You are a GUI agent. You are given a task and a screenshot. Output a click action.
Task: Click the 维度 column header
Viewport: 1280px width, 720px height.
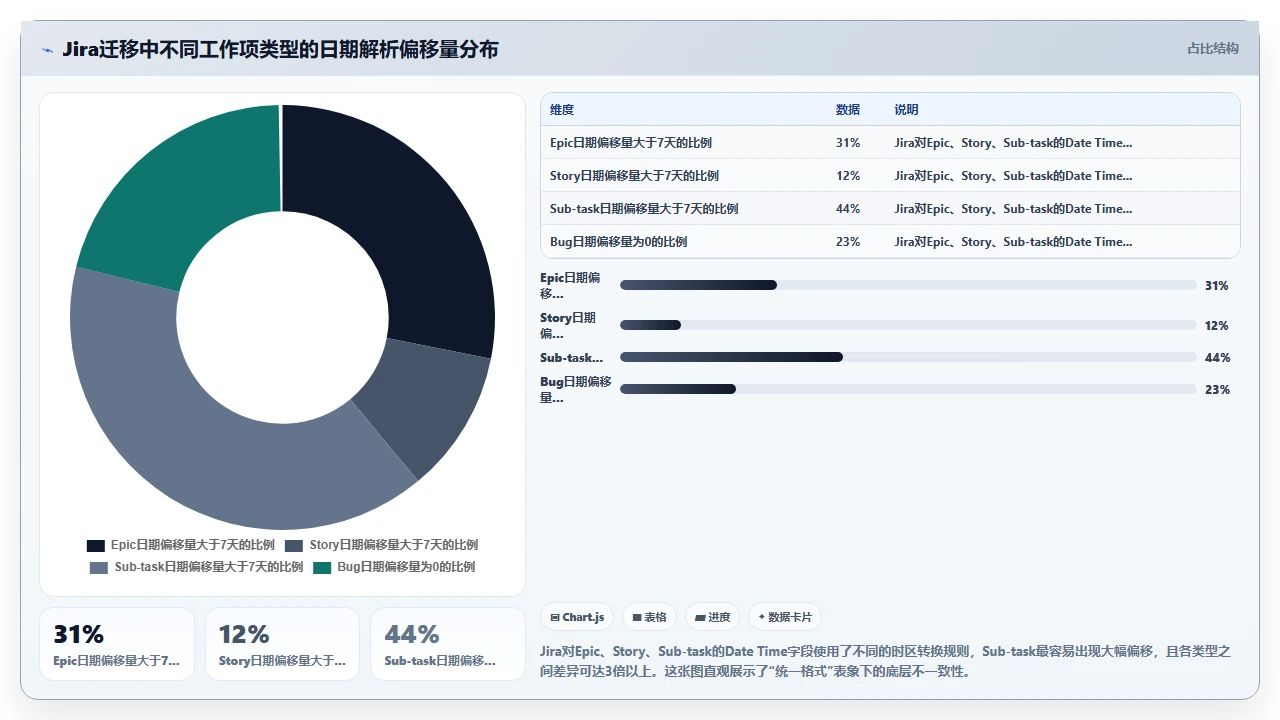pyautogui.click(x=562, y=110)
